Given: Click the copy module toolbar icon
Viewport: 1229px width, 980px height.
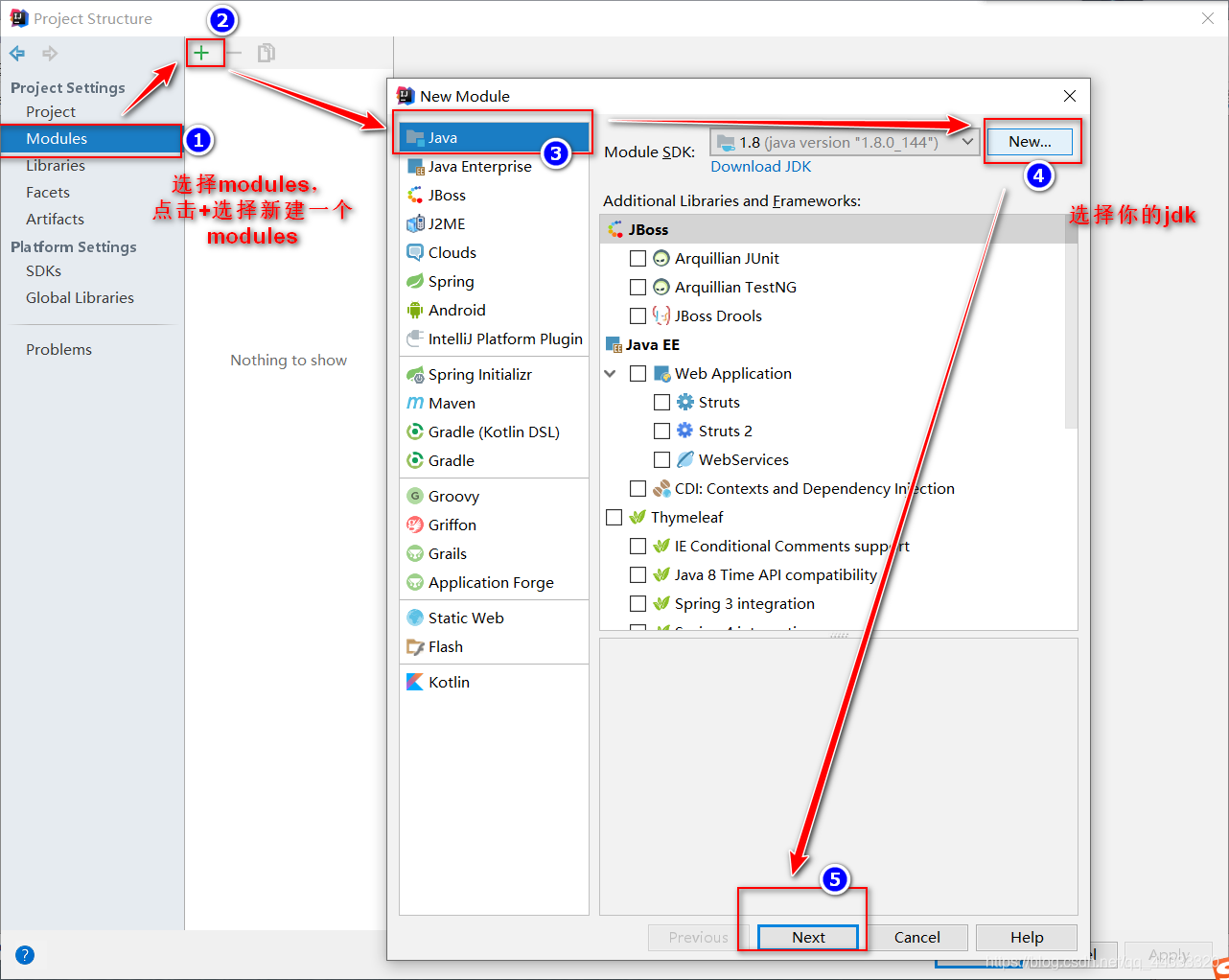Looking at the screenshot, I should 267,53.
